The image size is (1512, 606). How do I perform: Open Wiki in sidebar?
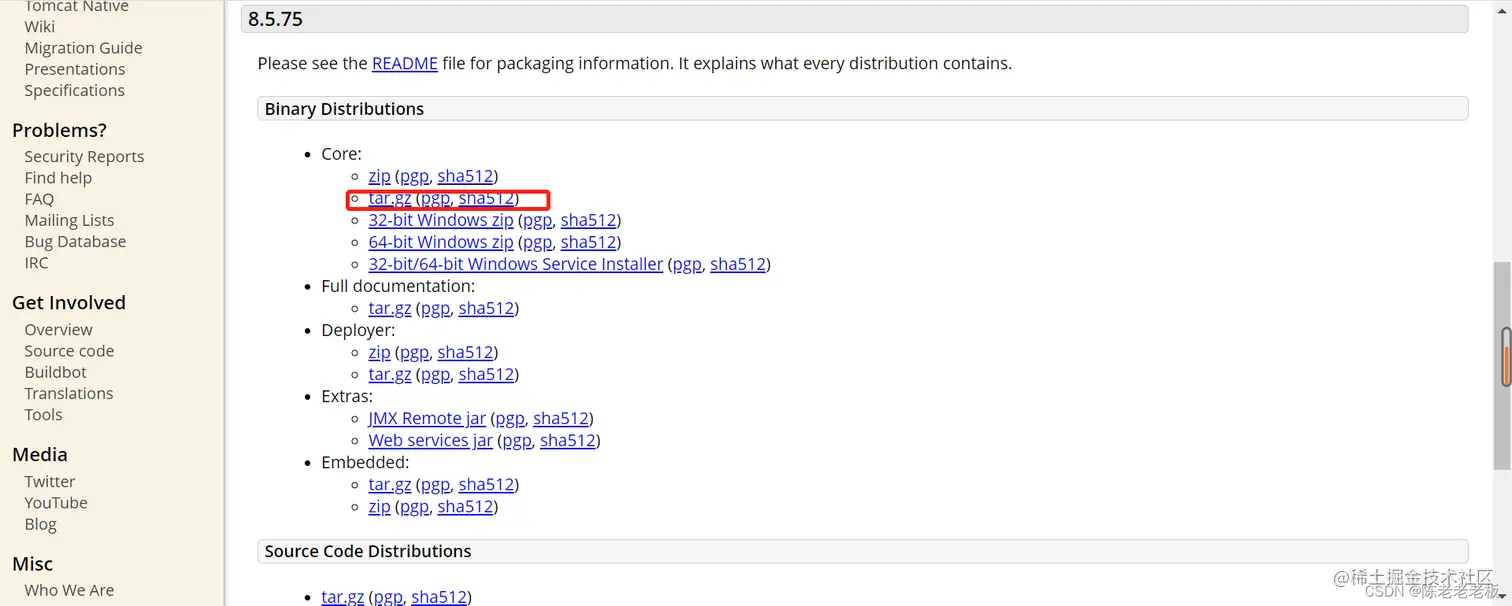40,27
